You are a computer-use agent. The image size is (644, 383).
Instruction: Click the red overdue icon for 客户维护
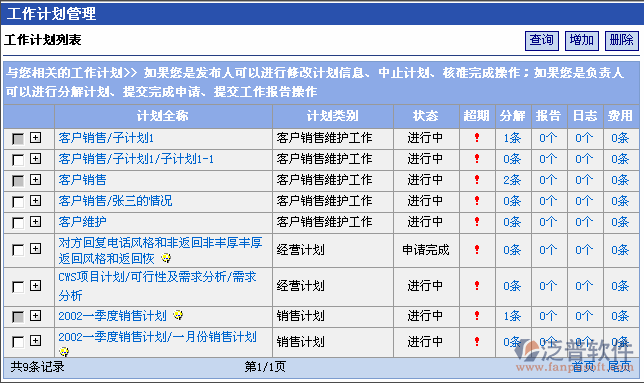477,221
